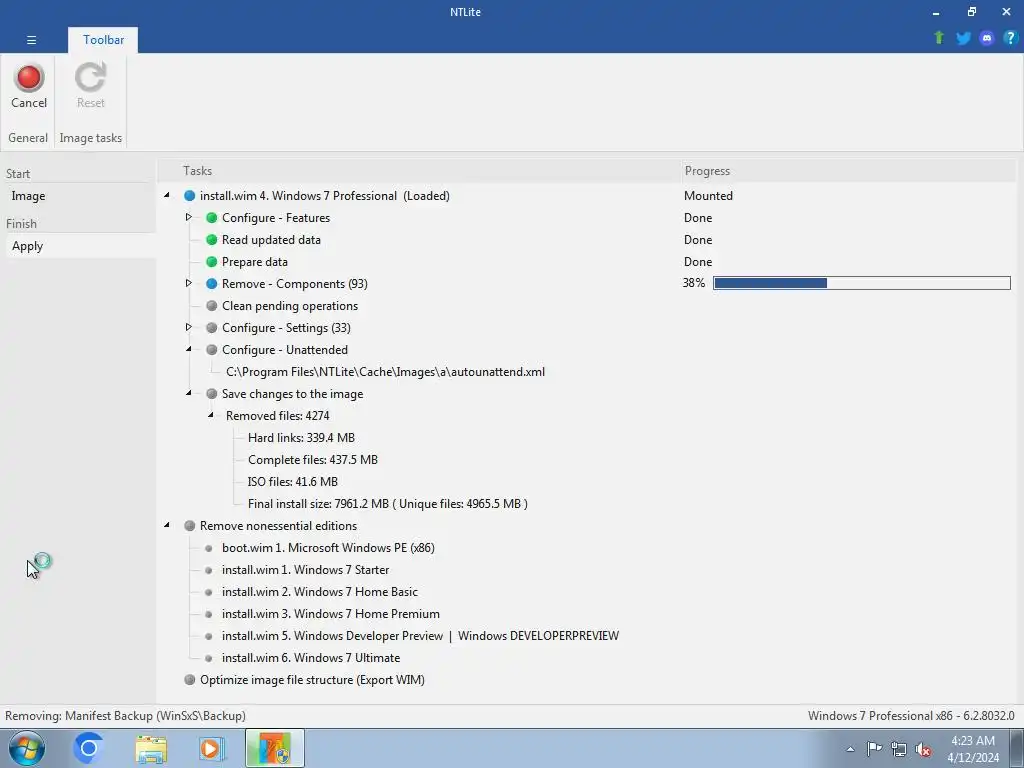Open the Twitter bird icon
Viewport: 1024px width, 768px height.
[963, 38]
